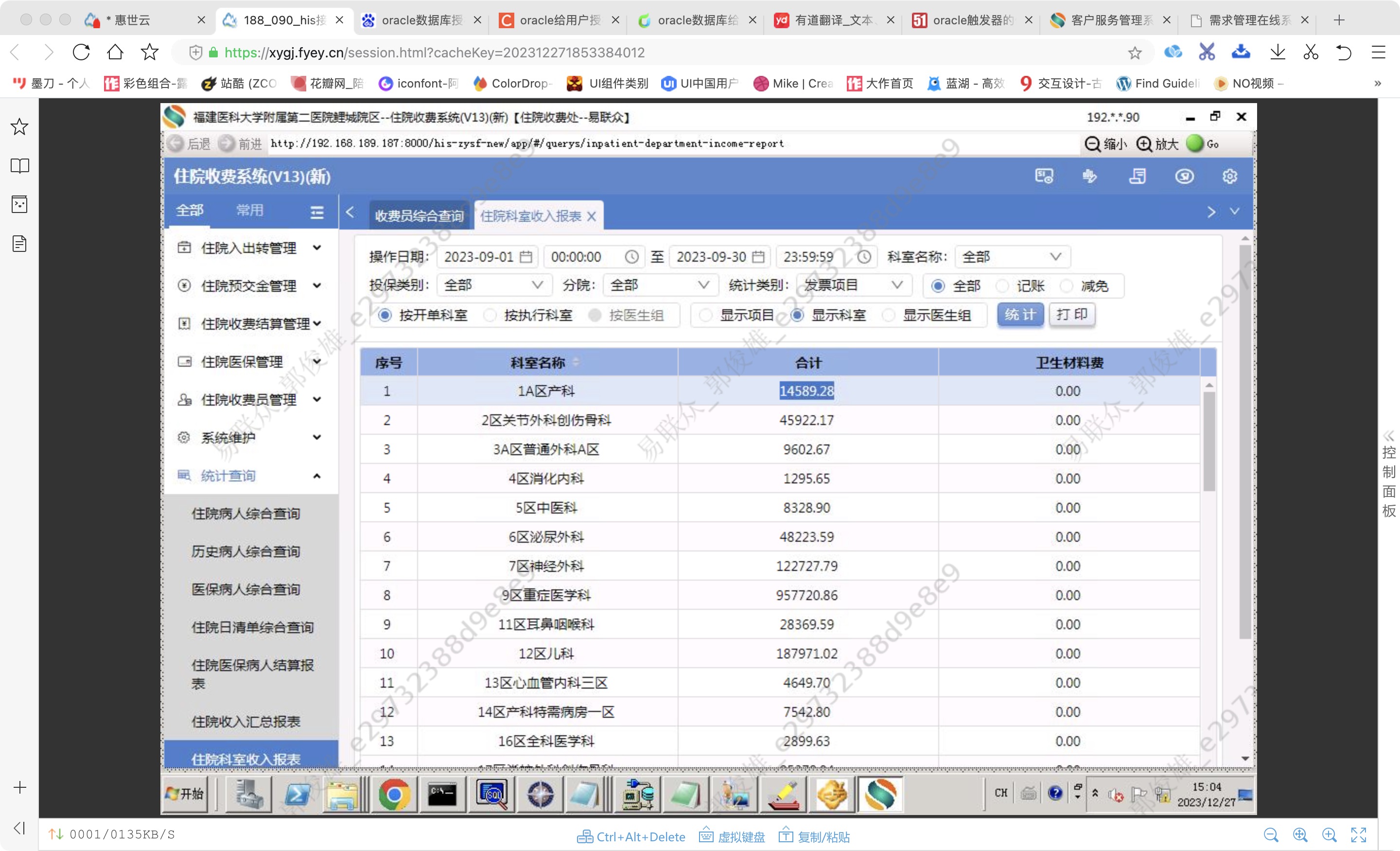Click the zoom in (放大) magnifier icon
This screenshot has width=1400, height=851.
tap(1144, 144)
